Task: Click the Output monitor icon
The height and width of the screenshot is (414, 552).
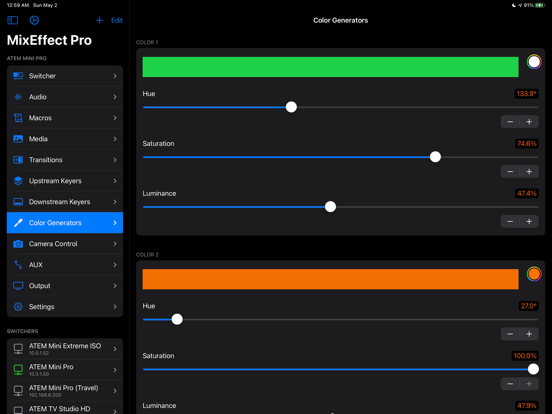Action: 18,286
